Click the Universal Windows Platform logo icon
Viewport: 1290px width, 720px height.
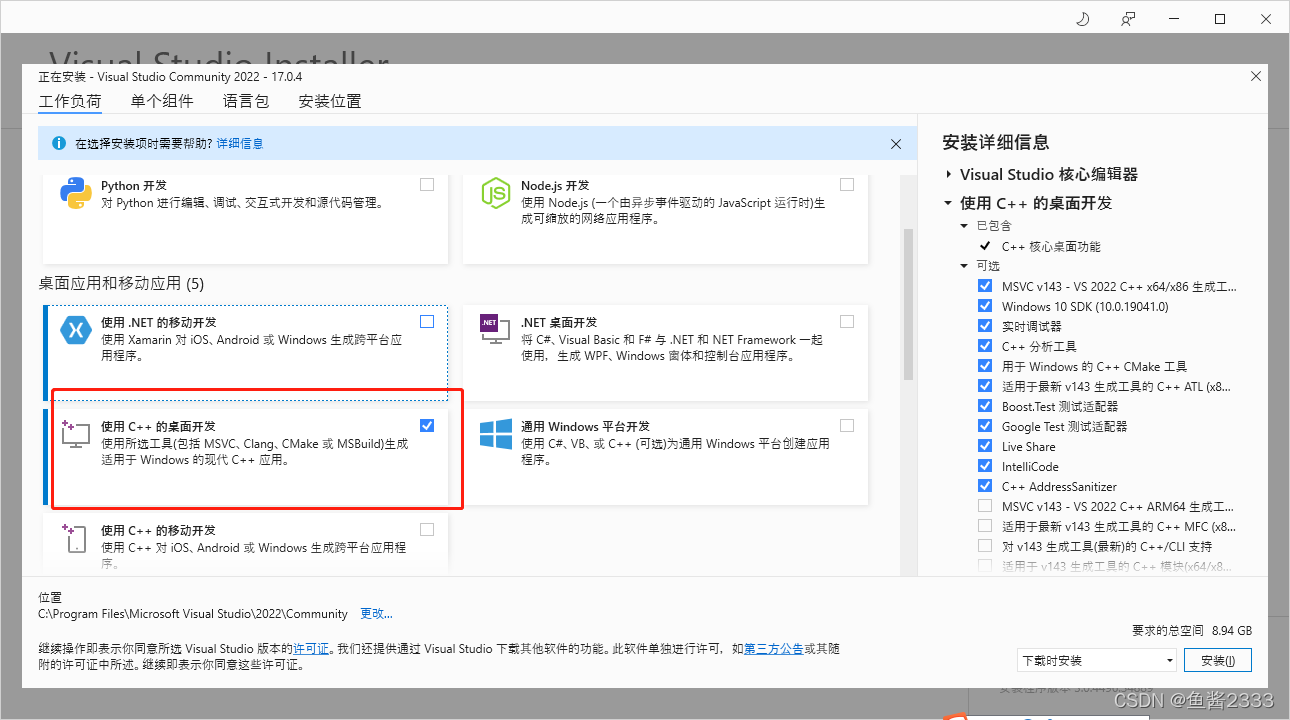[x=496, y=434]
